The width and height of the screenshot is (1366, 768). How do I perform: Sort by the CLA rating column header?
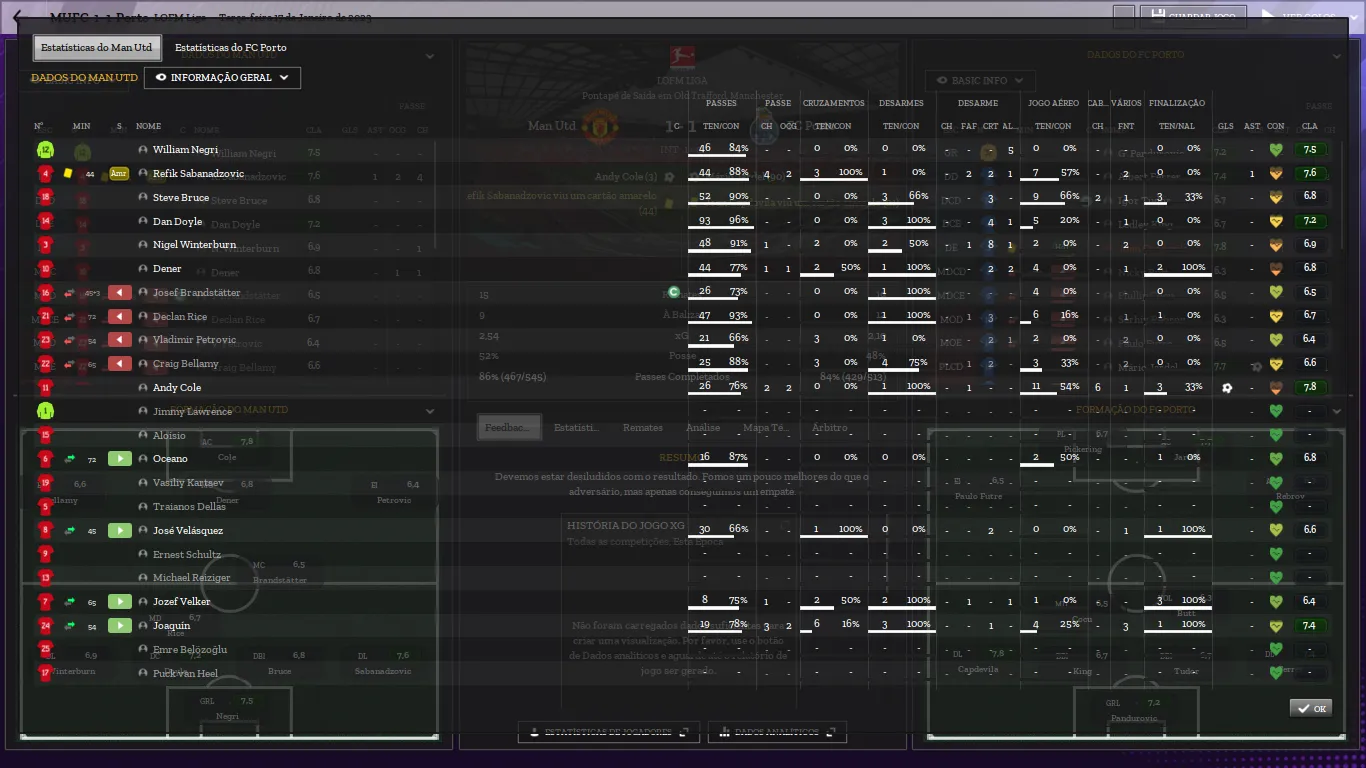tap(1309, 127)
